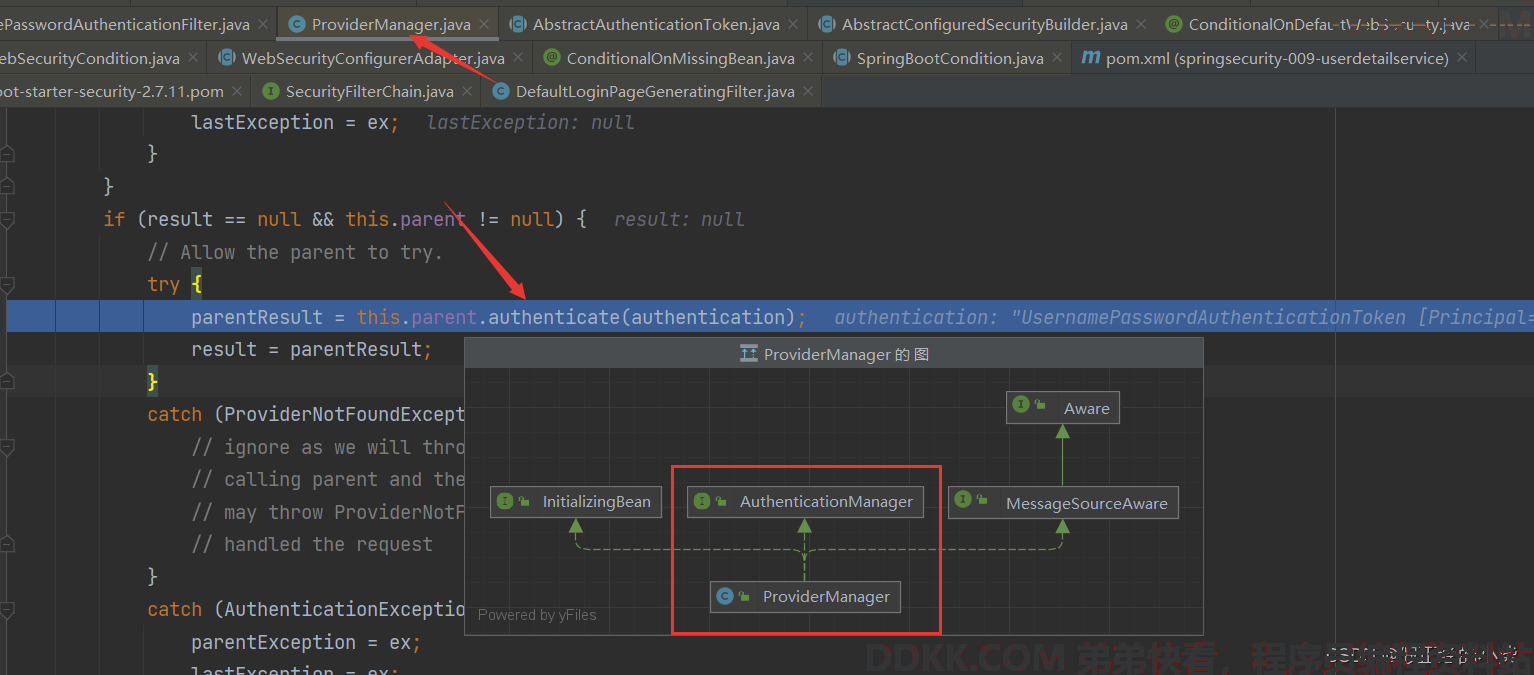The height and width of the screenshot is (675, 1534).
Task: Click the ProviderManager.java class file icon
Action: click(x=297, y=24)
